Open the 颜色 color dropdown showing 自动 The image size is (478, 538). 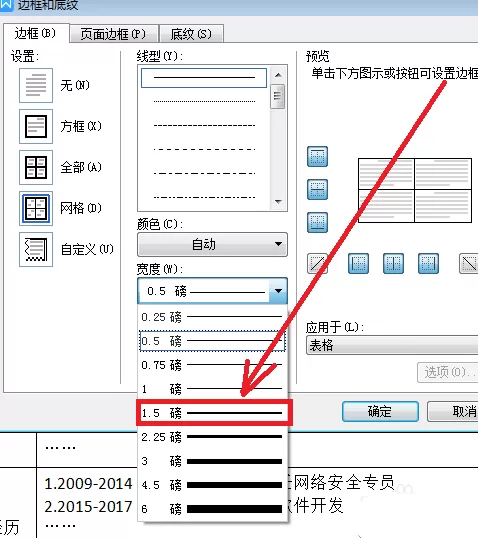(212, 245)
